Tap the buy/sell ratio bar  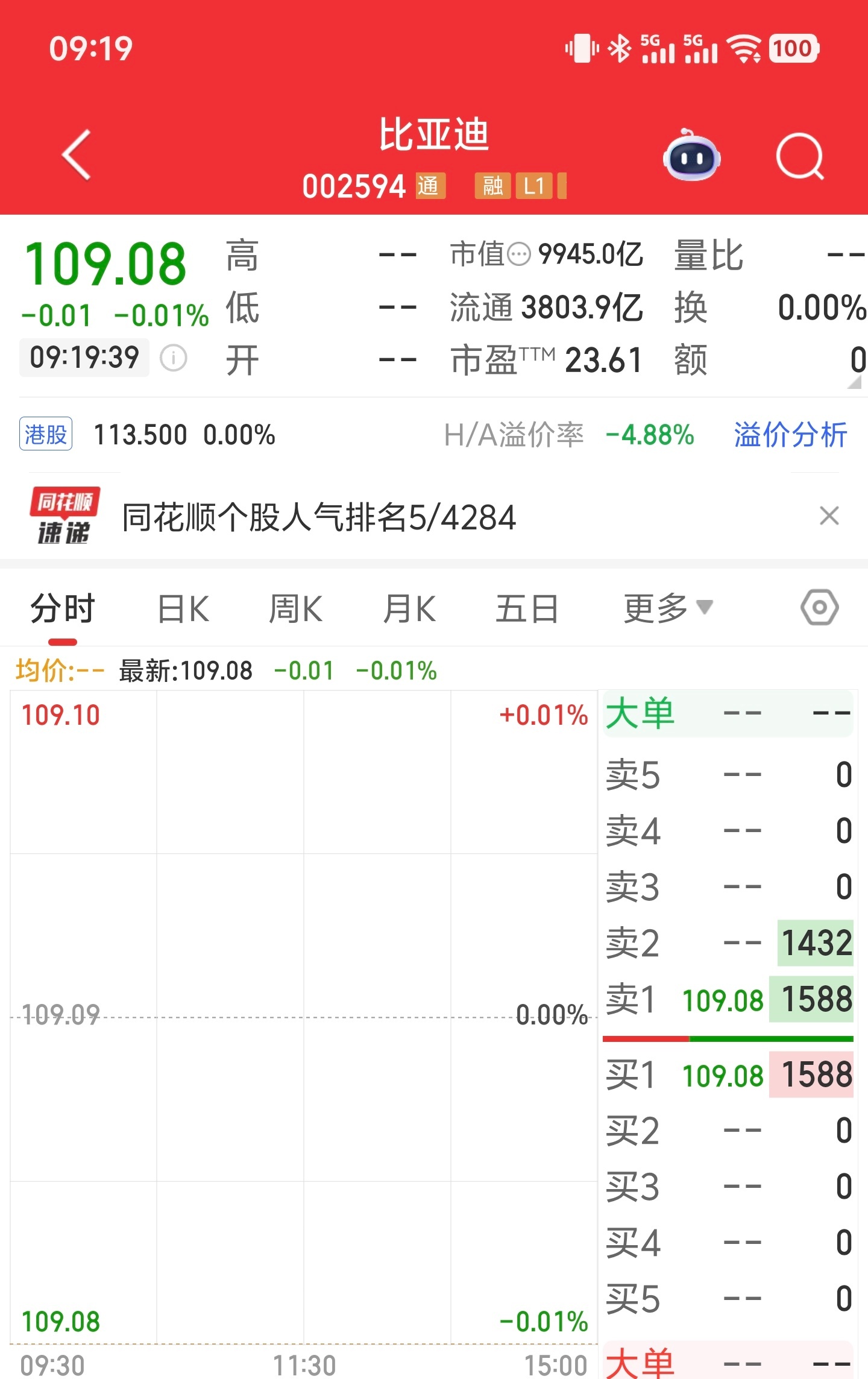pos(728,1039)
